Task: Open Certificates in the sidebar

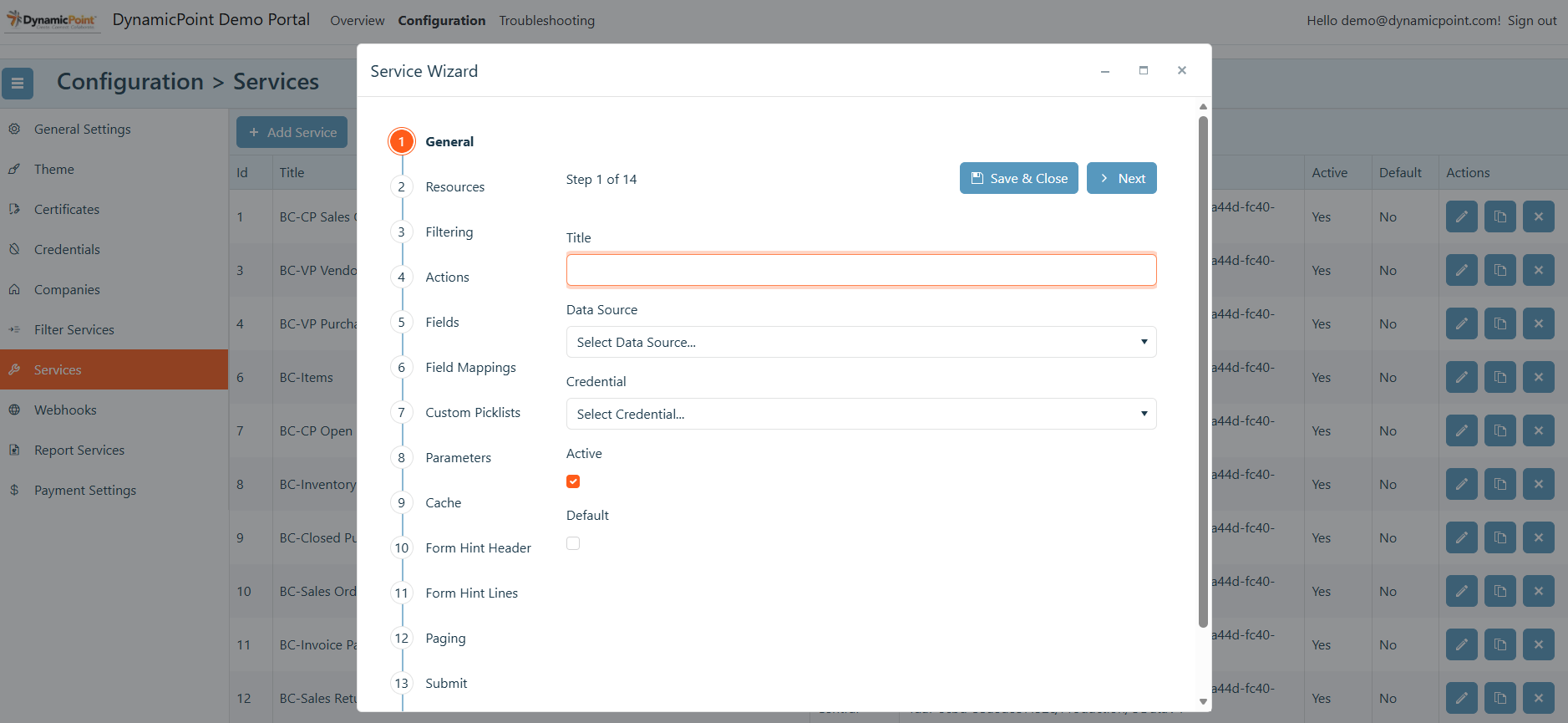Action: pyautogui.click(x=114, y=209)
